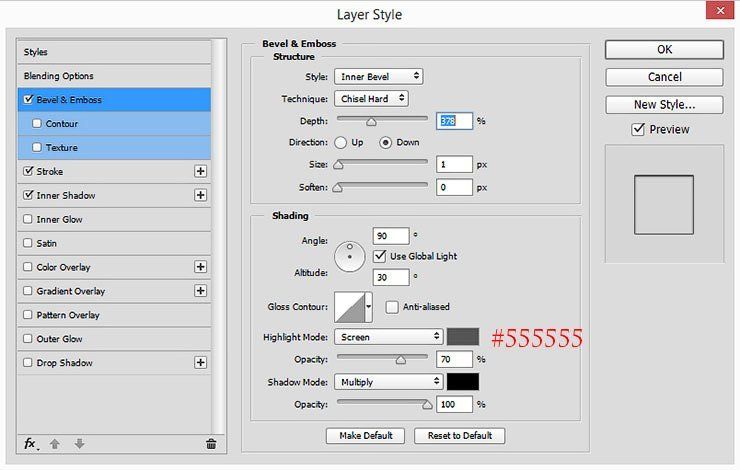The width and height of the screenshot is (740, 470).
Task: Click the Angle value field
Action: pyautogui.click(x=391, y=235)
